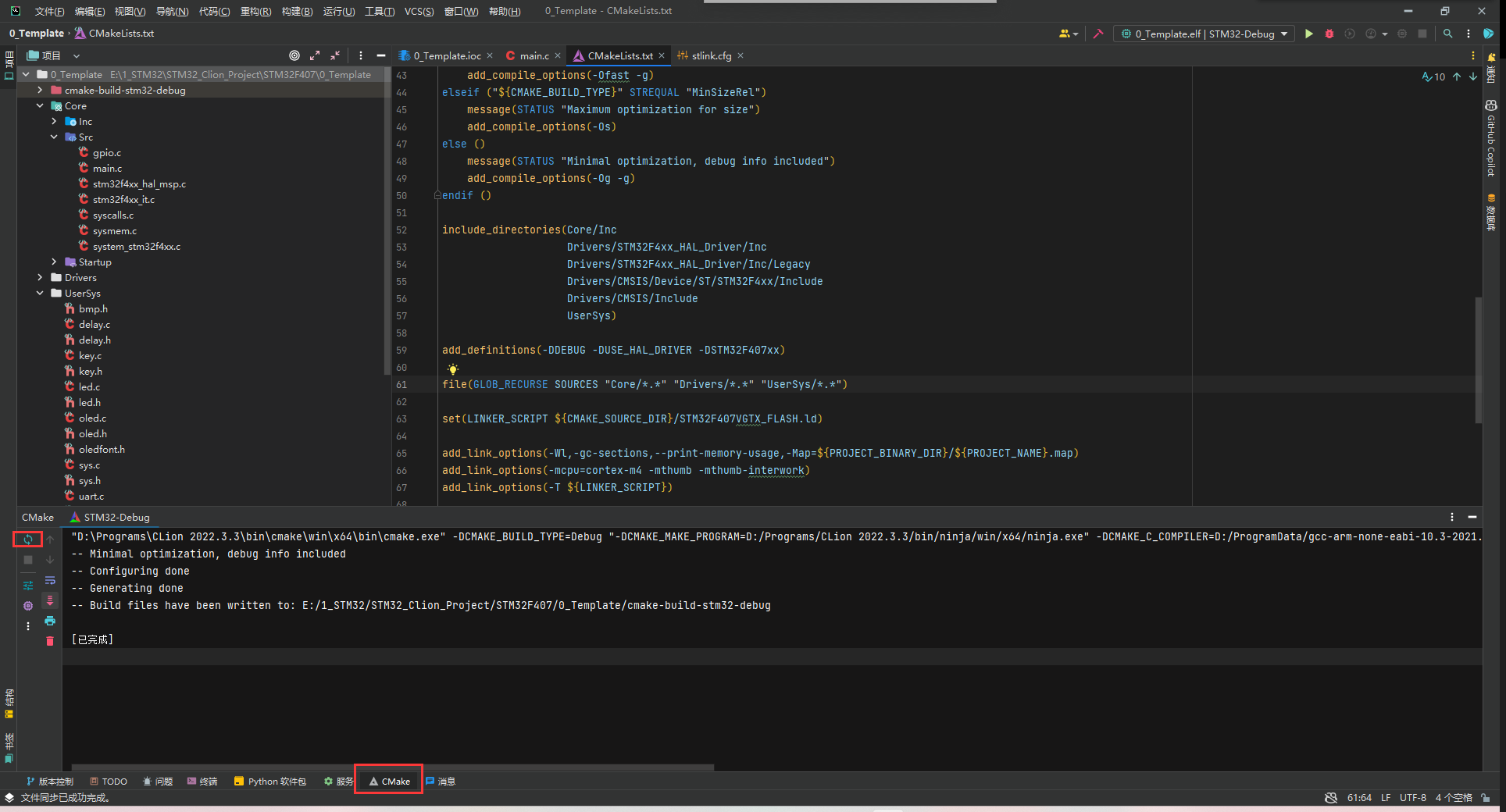The image size is (1506, 812).
Task: Open search everywhere via the magnifier icon
Action: pyautogui.click(x=1447, y=34)
